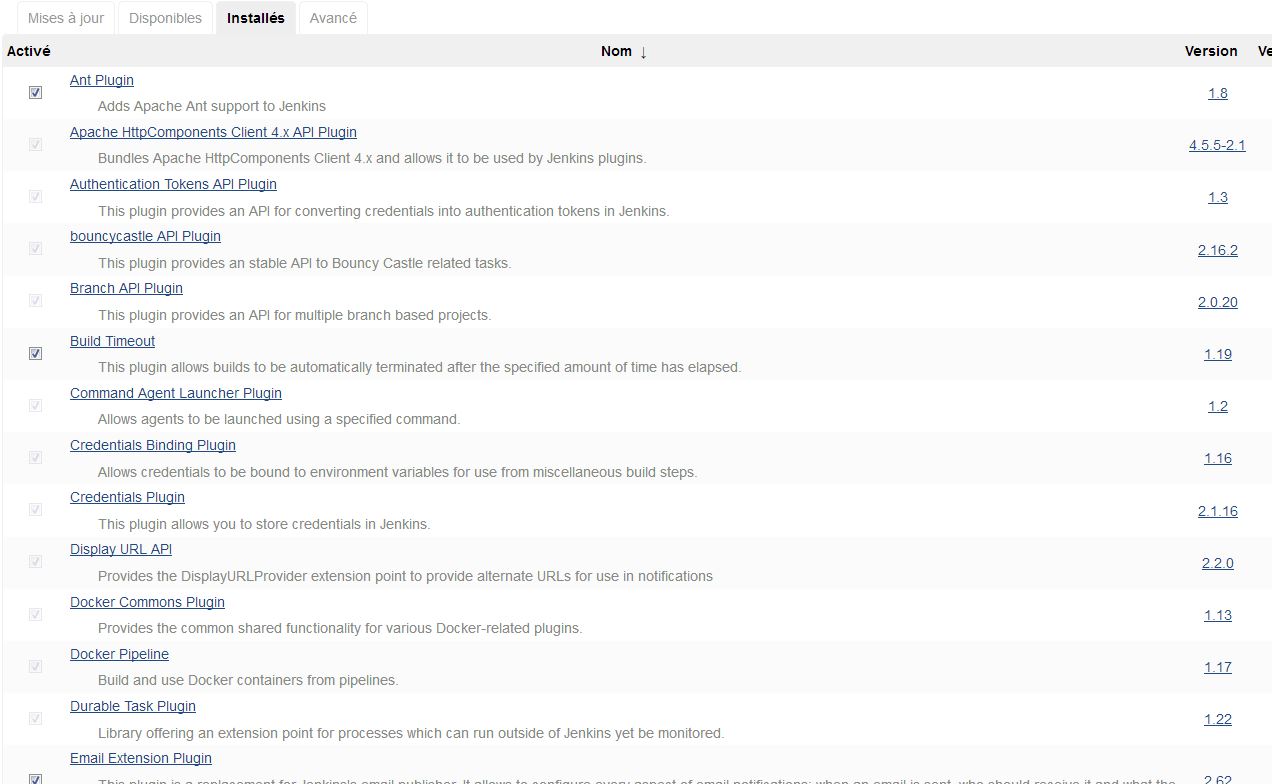1272x784 pixels.
Task: Open the Display URL API link
Action: click(x=121, y=549)
